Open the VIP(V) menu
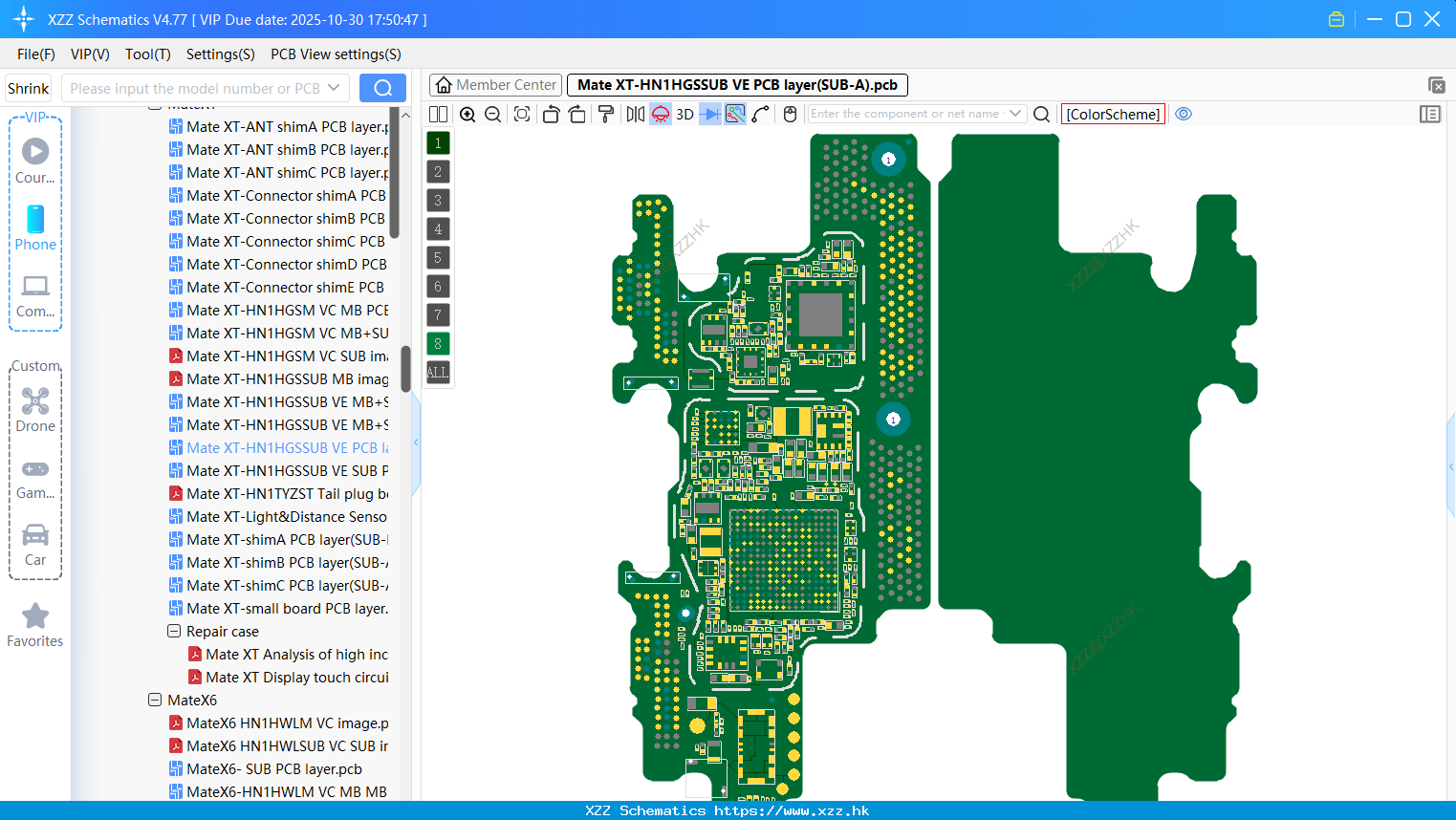Viewport: 1456px width, 820px height. click(90, 54)
